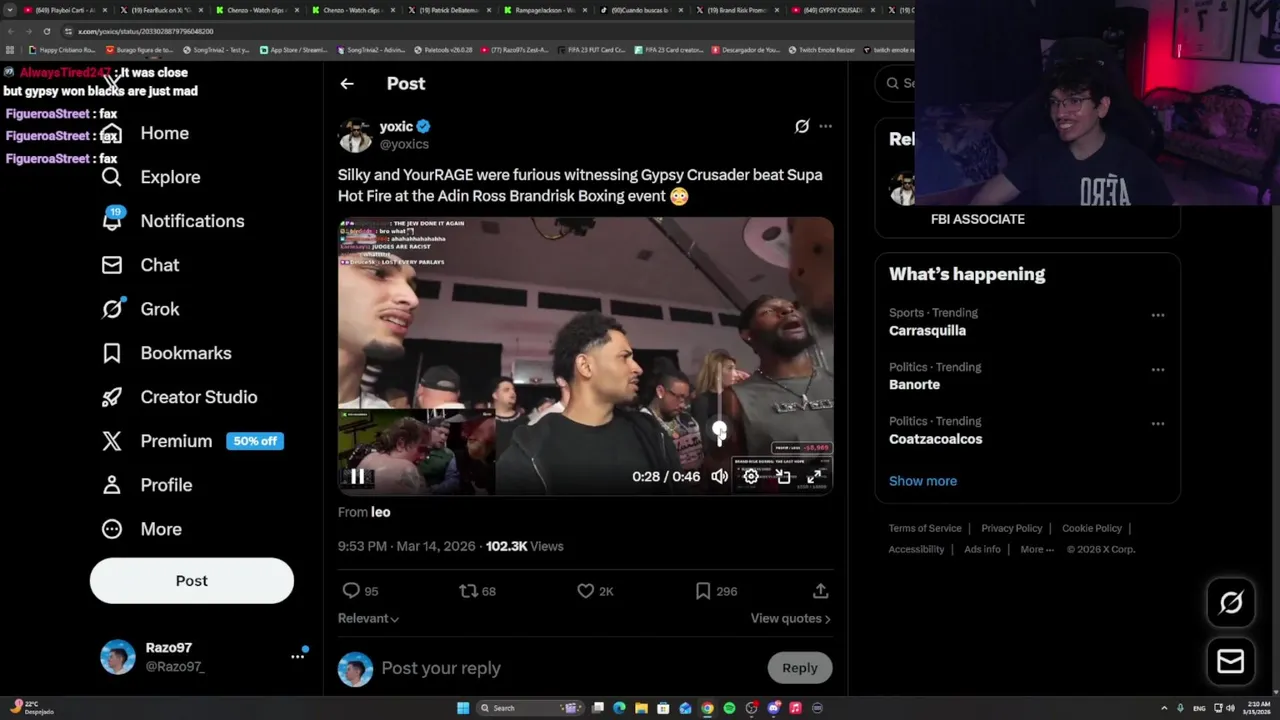Open the Razo97 account switcher dots

coord(297,656)
